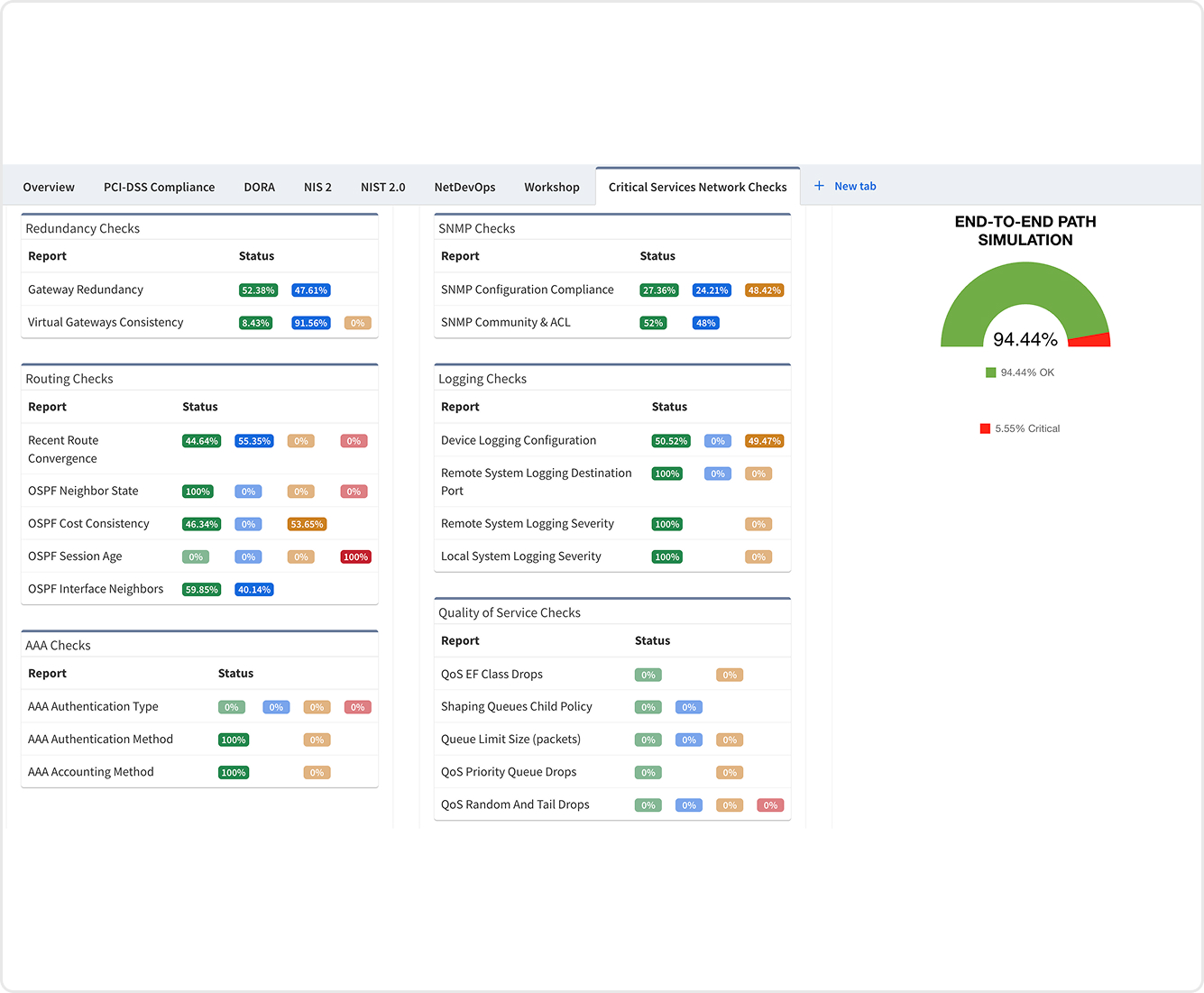Screen dimensions: 1204x993
Task: Open the NIST 2.0 tab
Action: pos(382,188)
